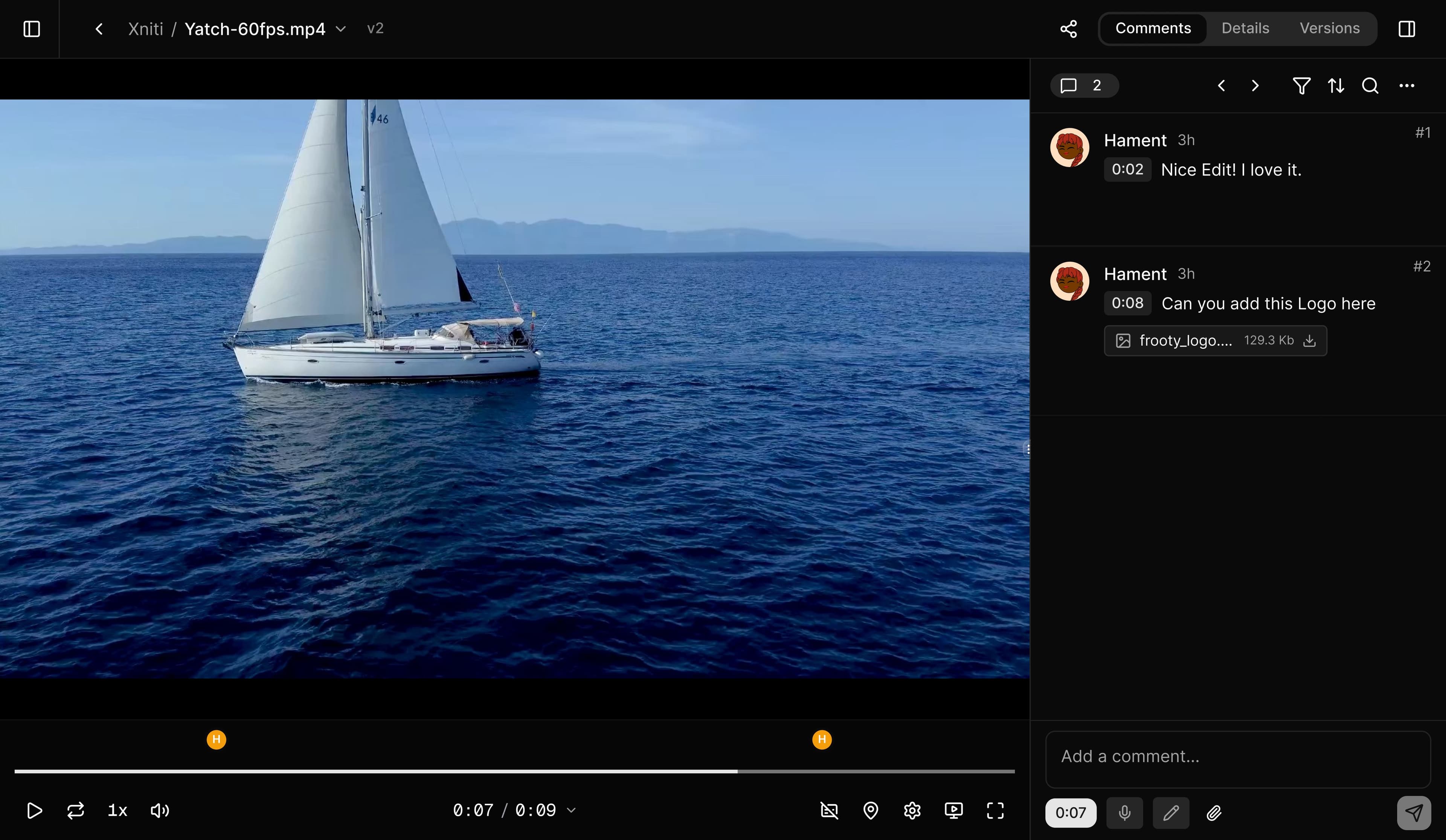Open the v2 version selector
Screen dimensions: 1446x840
coord(375,29)
